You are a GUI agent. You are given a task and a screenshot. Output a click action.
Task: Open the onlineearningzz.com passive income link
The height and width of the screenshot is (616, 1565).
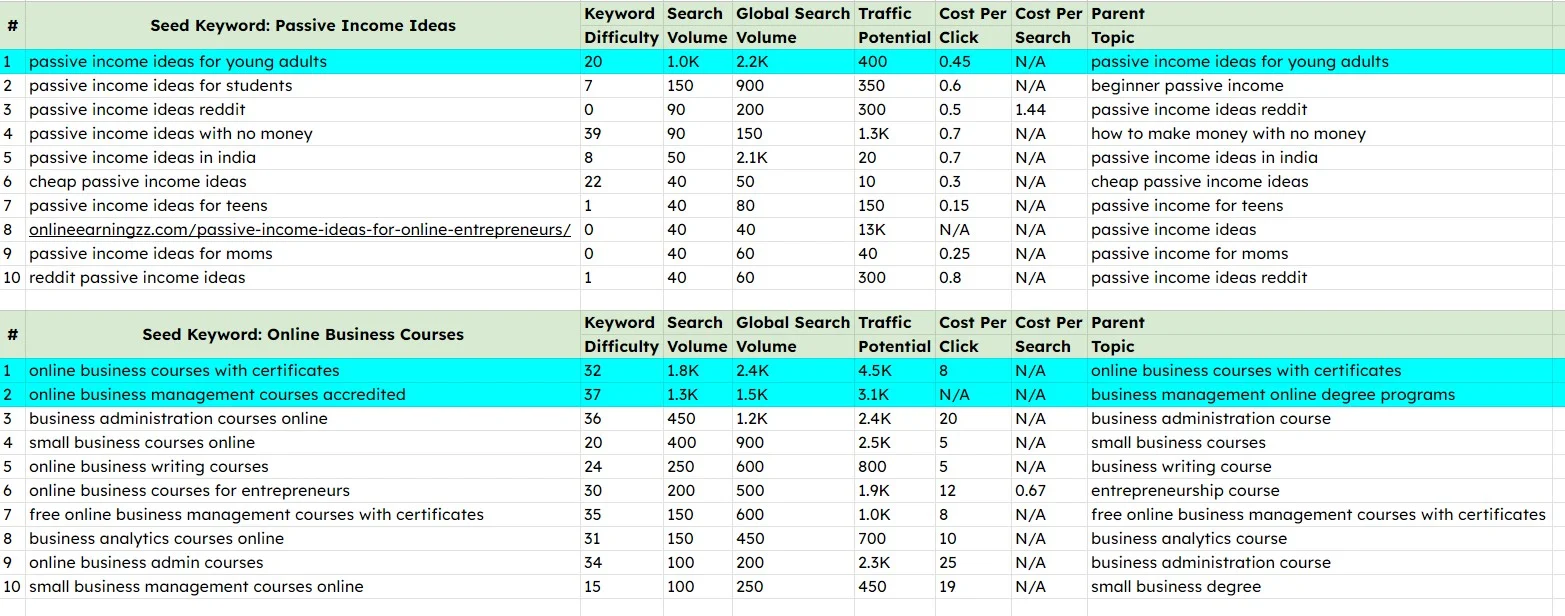coord(300,230)
